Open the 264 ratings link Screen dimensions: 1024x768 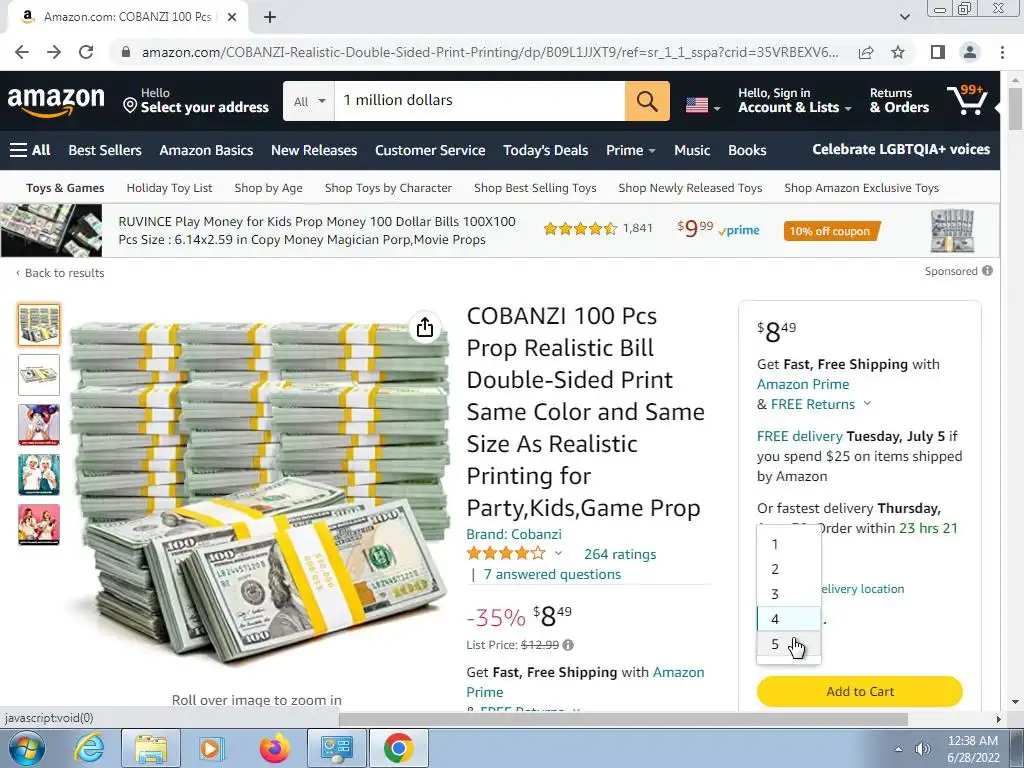(x=620, y=554)
